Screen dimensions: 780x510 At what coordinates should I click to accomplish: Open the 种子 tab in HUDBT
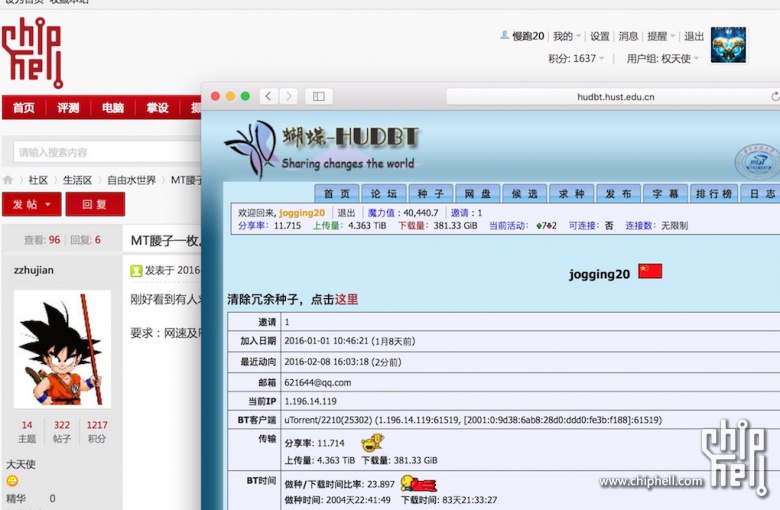click(430, 194)
